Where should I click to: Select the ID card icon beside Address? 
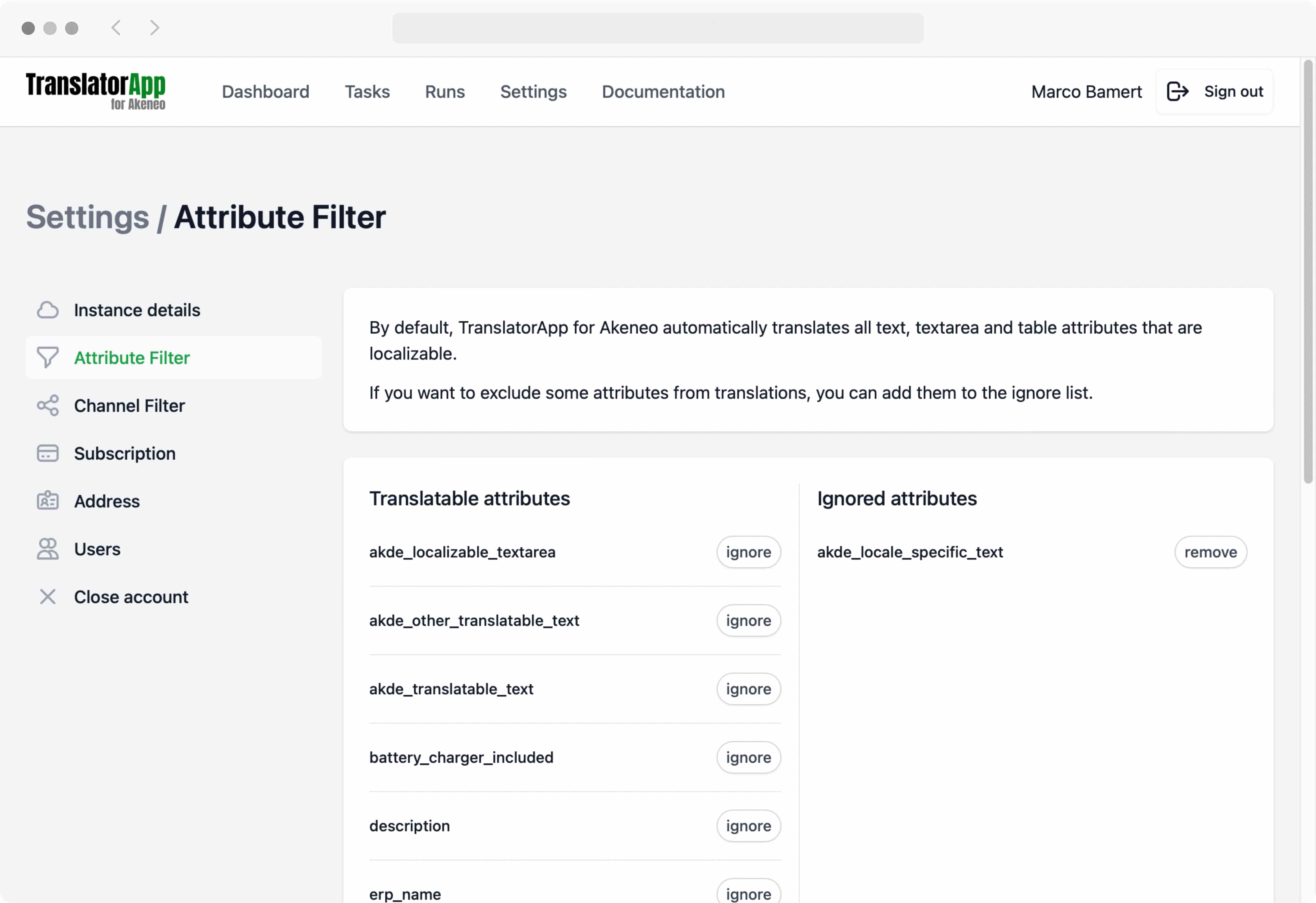48,501
